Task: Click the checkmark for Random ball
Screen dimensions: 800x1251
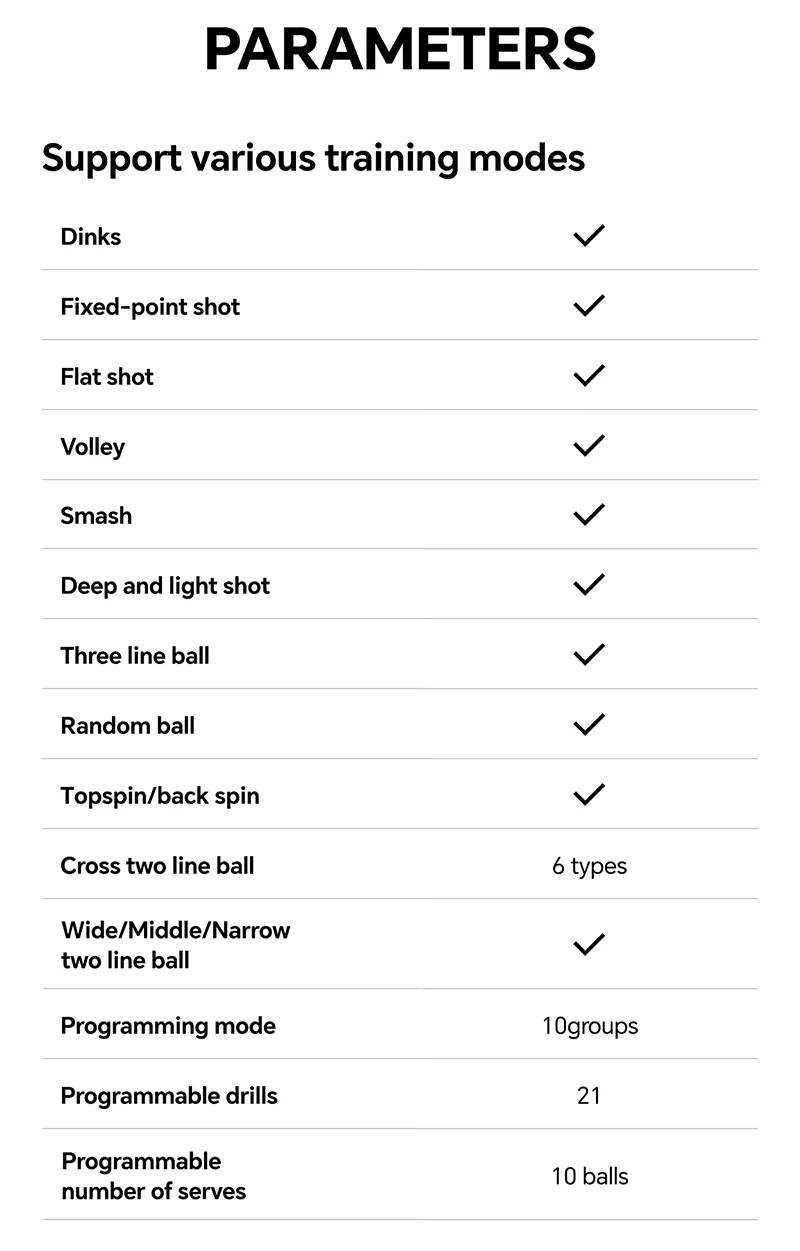Action: (x=589, y=725)
